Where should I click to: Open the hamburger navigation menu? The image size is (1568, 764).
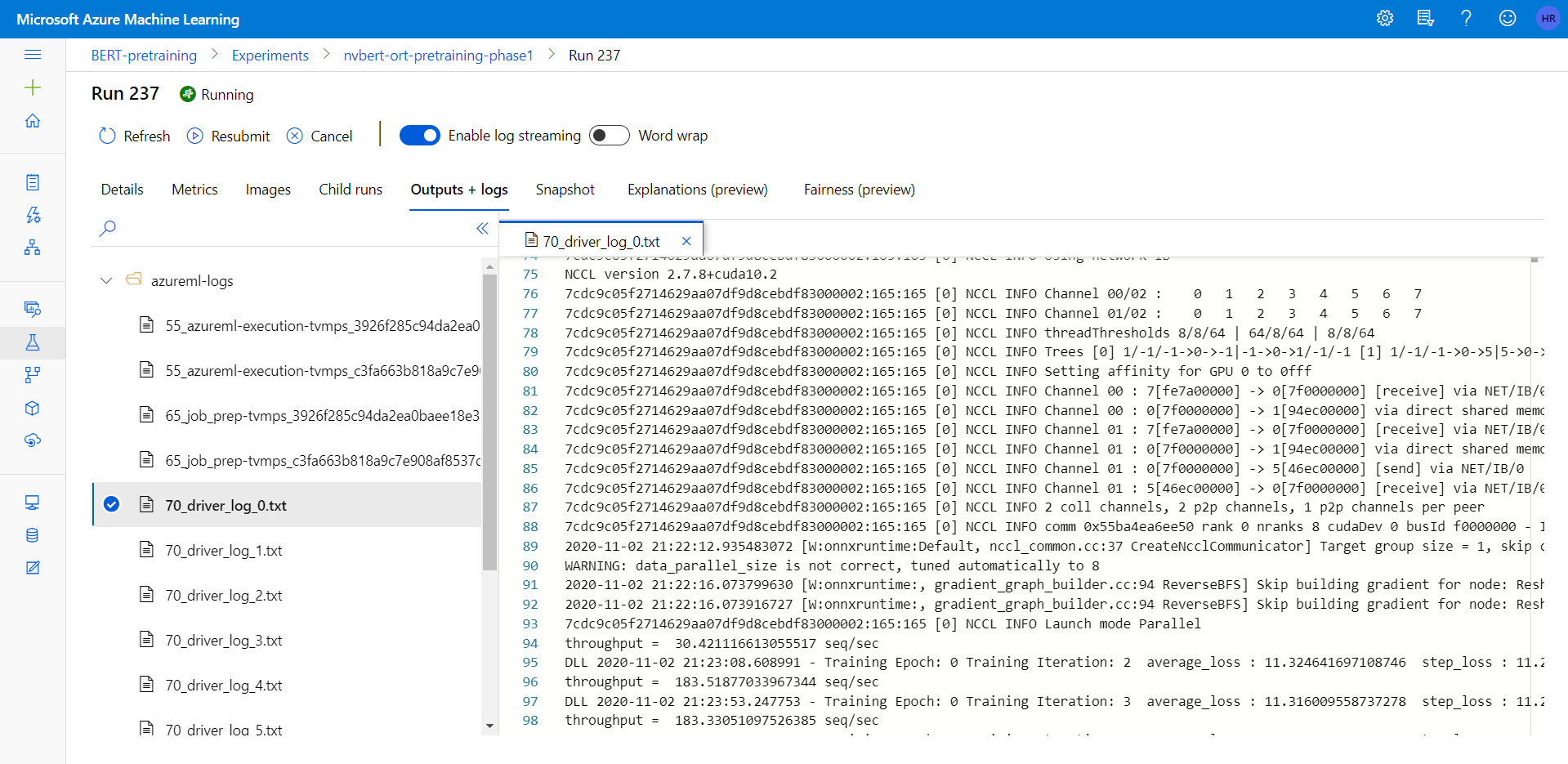(x=33, y=55)
